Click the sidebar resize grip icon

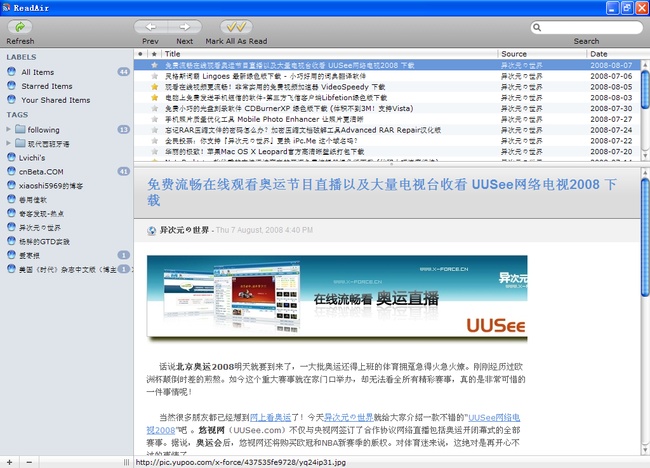pyautogui.click(x=126, y=462)
